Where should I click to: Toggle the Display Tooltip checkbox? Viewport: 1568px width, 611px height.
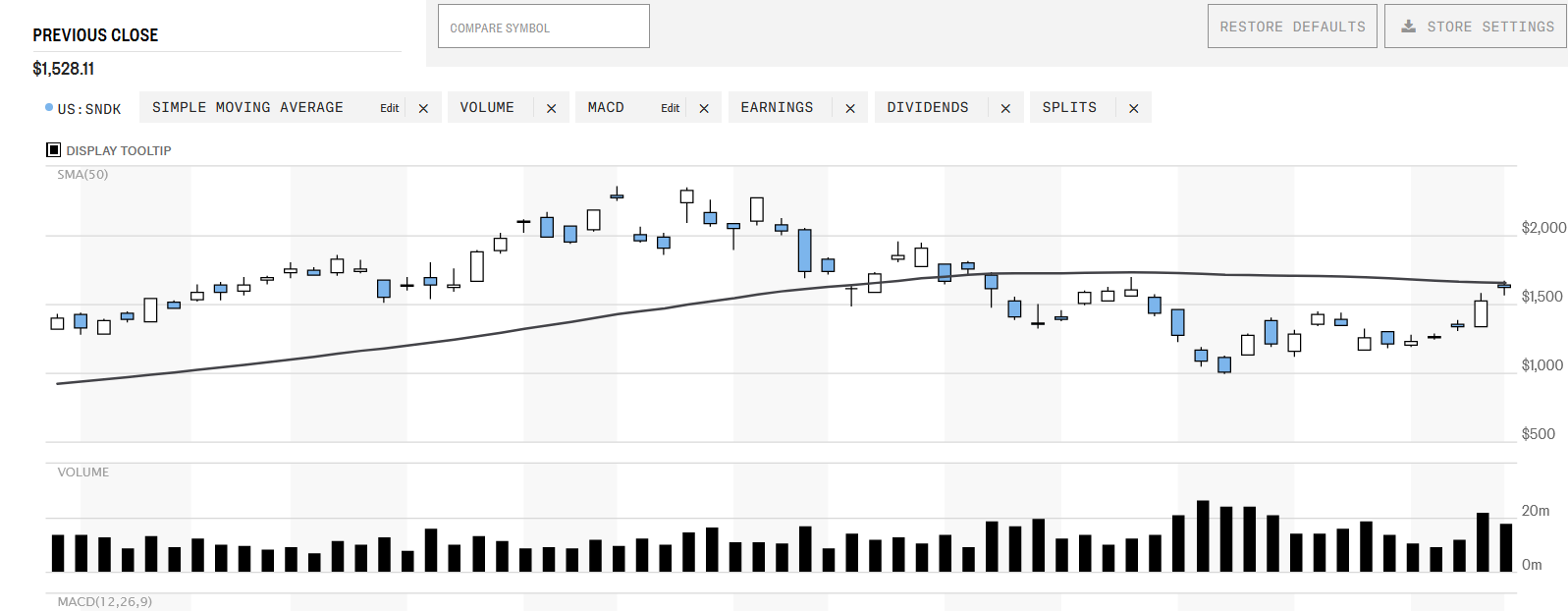54,150
